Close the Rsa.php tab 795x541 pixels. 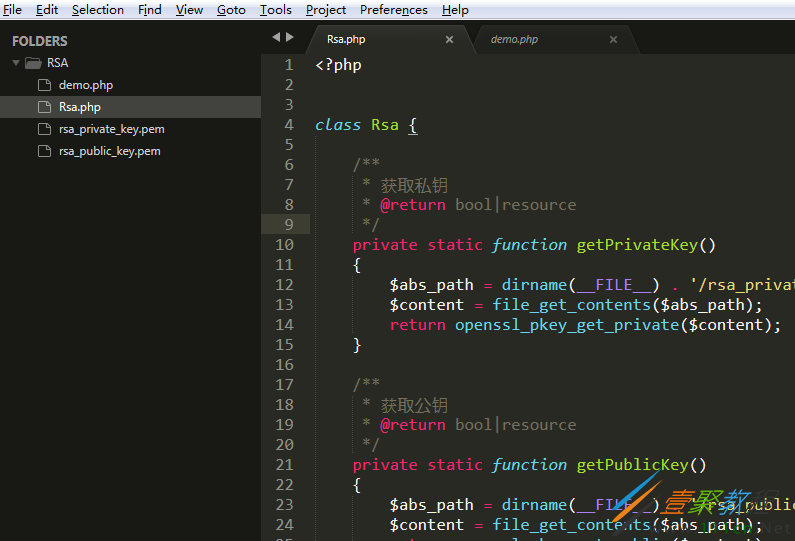449,39
